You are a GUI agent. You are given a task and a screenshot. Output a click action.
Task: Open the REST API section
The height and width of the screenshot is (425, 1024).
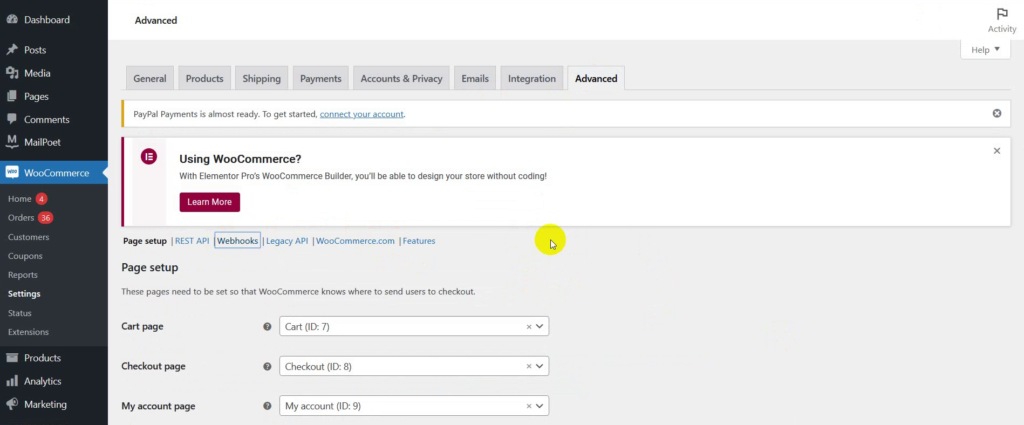192,241
